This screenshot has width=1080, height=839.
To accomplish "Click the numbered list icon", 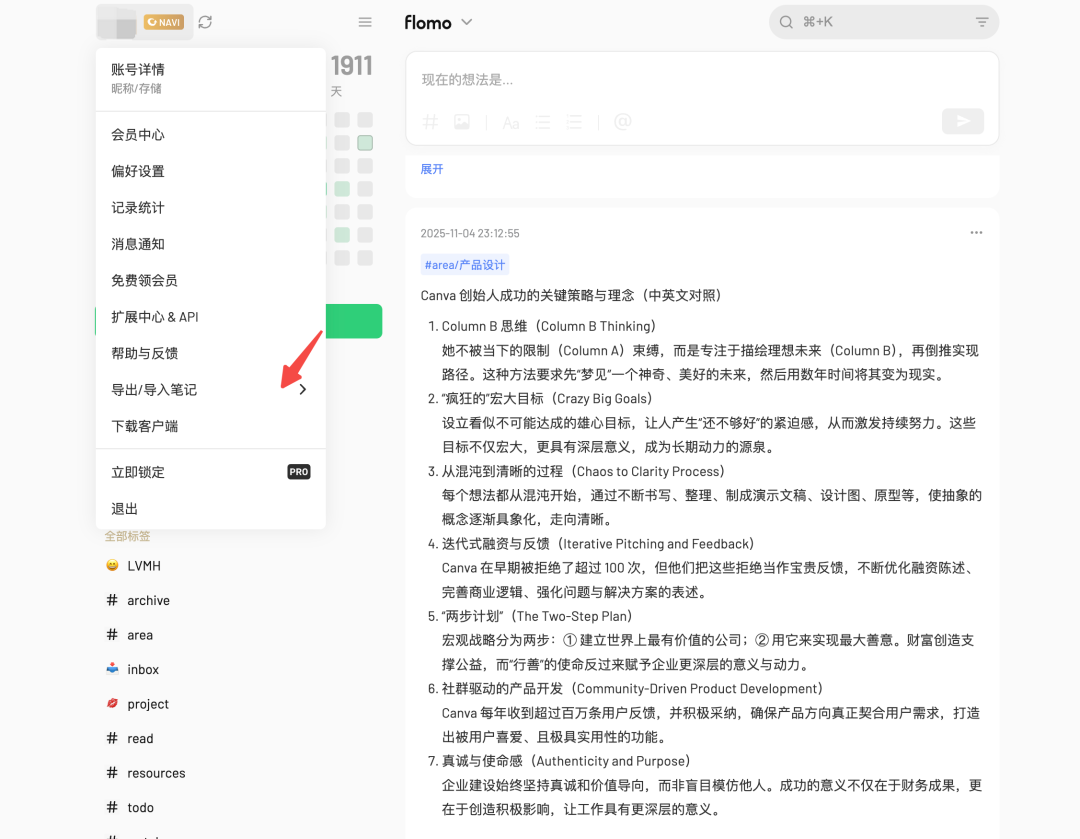I will coord(574,122).
